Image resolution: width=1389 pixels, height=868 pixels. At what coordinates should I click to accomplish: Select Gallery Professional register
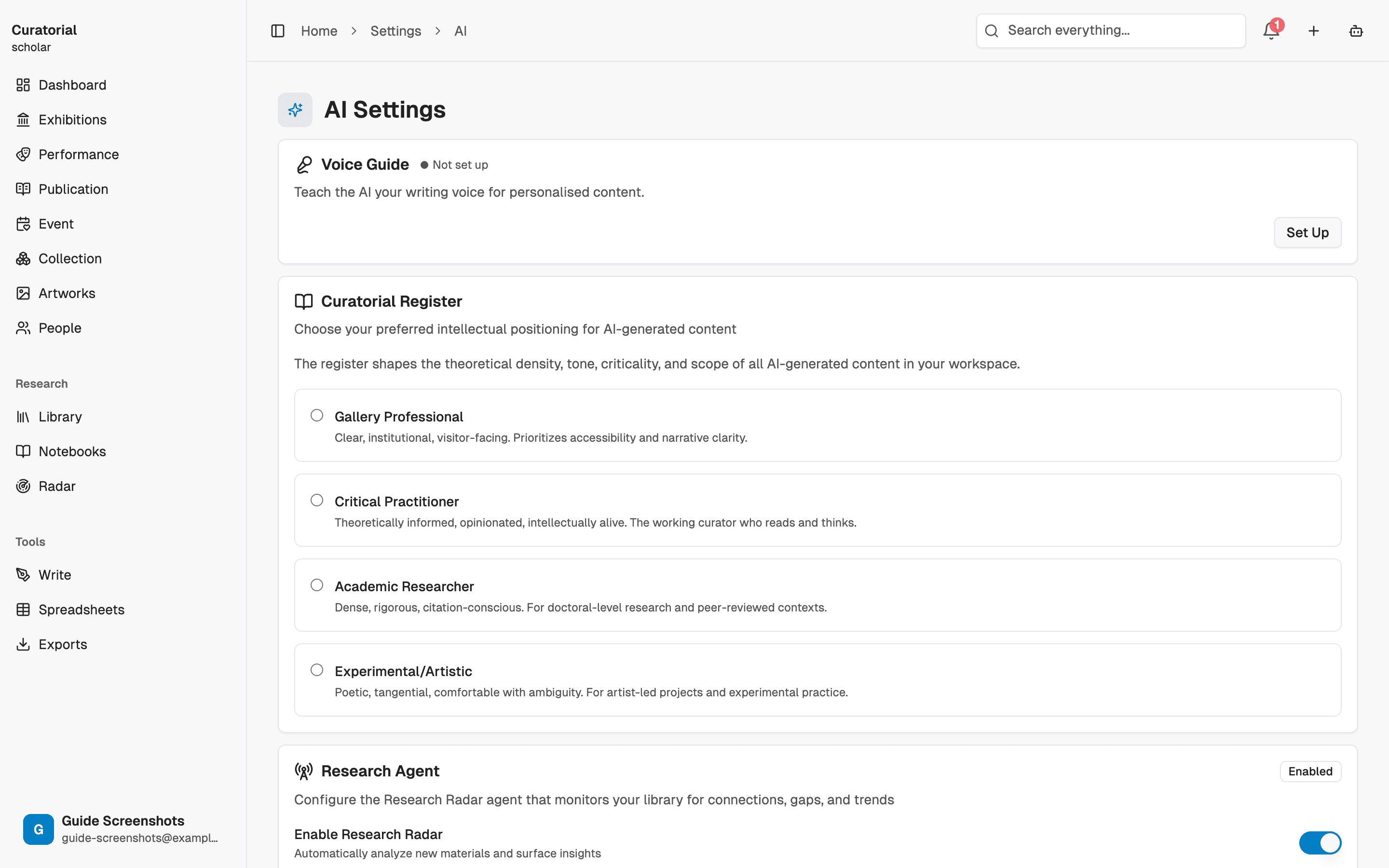tap(317, 415)
